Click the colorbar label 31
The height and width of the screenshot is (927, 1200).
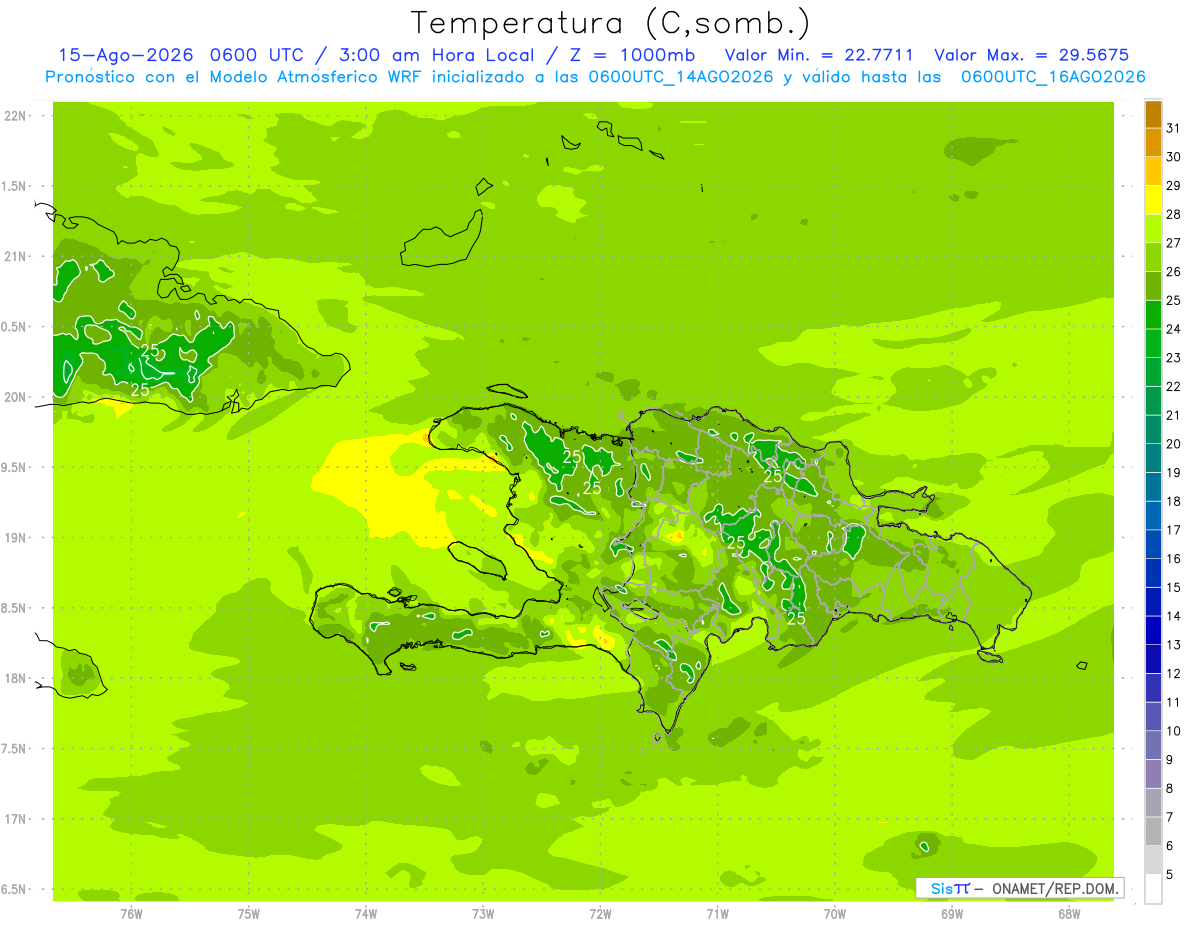pos(1173,128)
